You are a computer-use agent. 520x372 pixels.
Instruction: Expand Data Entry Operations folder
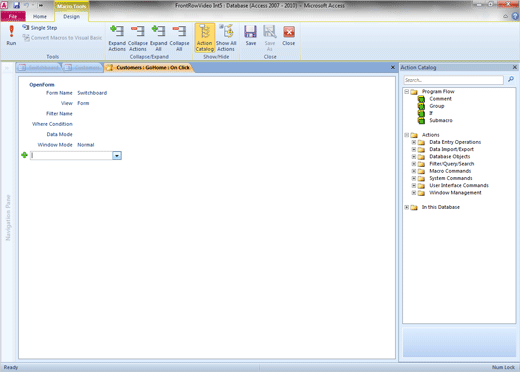point(414,142)
